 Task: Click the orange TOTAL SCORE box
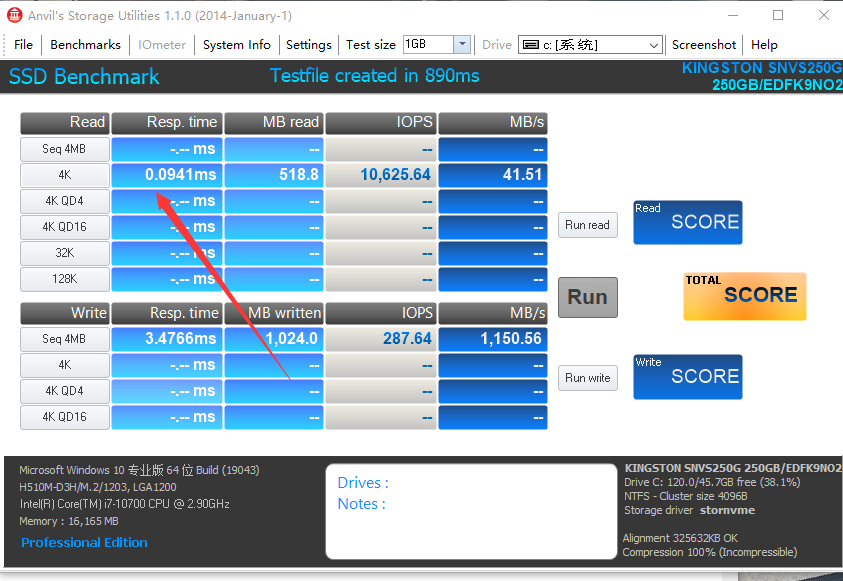click(744, 296)
